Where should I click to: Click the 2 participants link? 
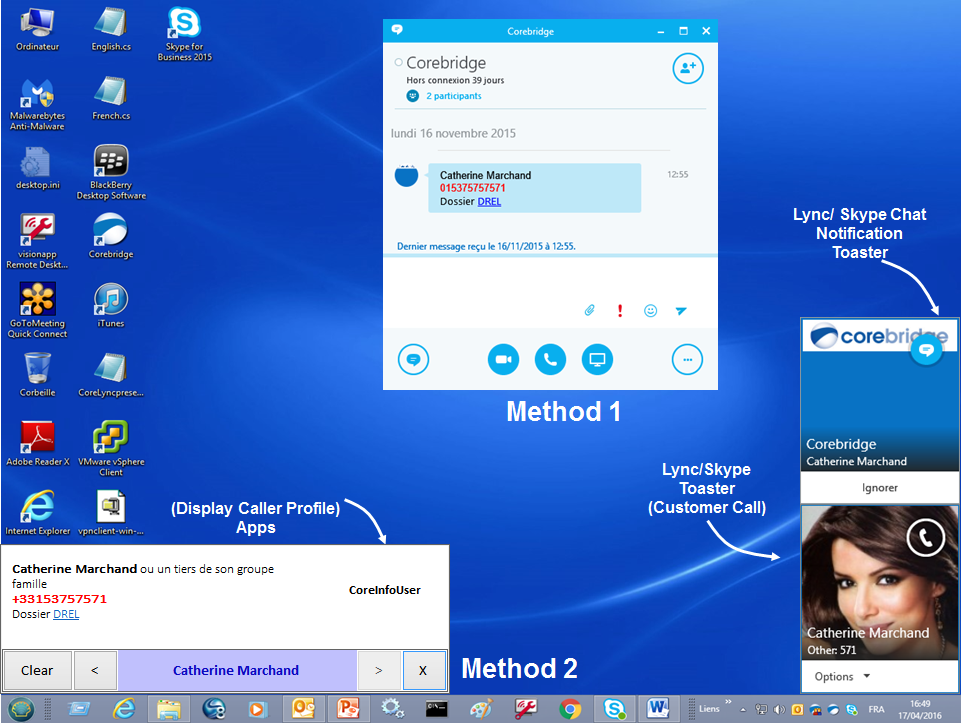point(454,96)
